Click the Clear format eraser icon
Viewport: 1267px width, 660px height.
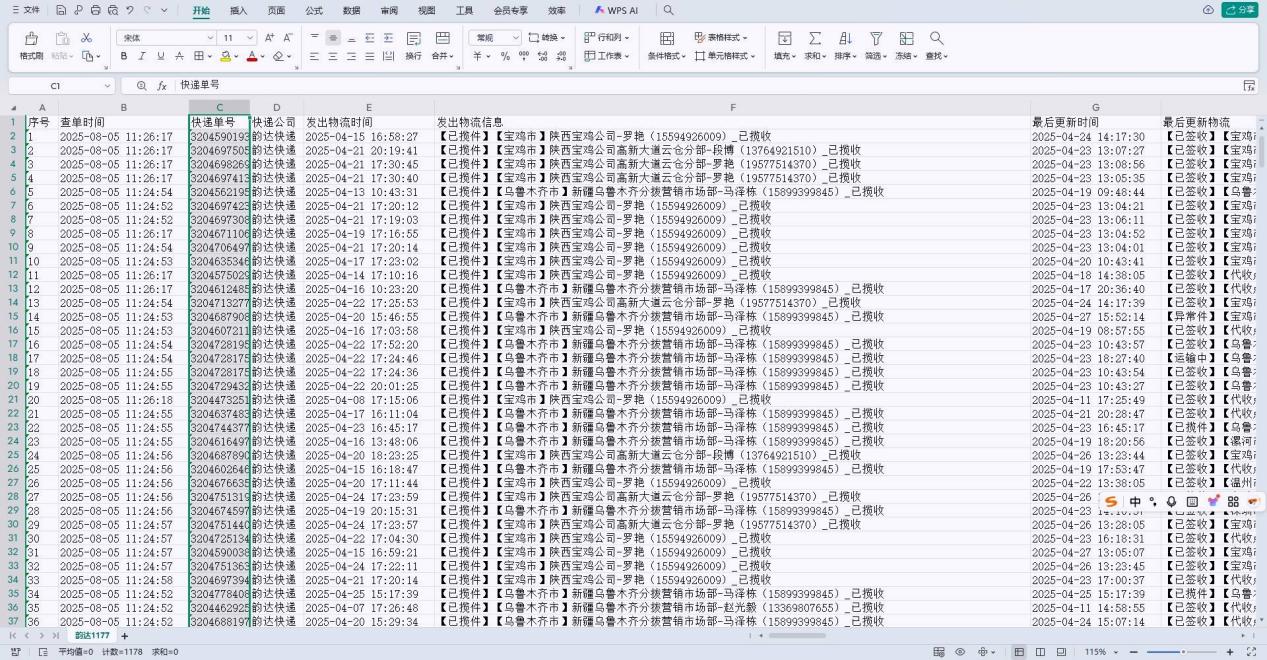click(x=278, y=56)
